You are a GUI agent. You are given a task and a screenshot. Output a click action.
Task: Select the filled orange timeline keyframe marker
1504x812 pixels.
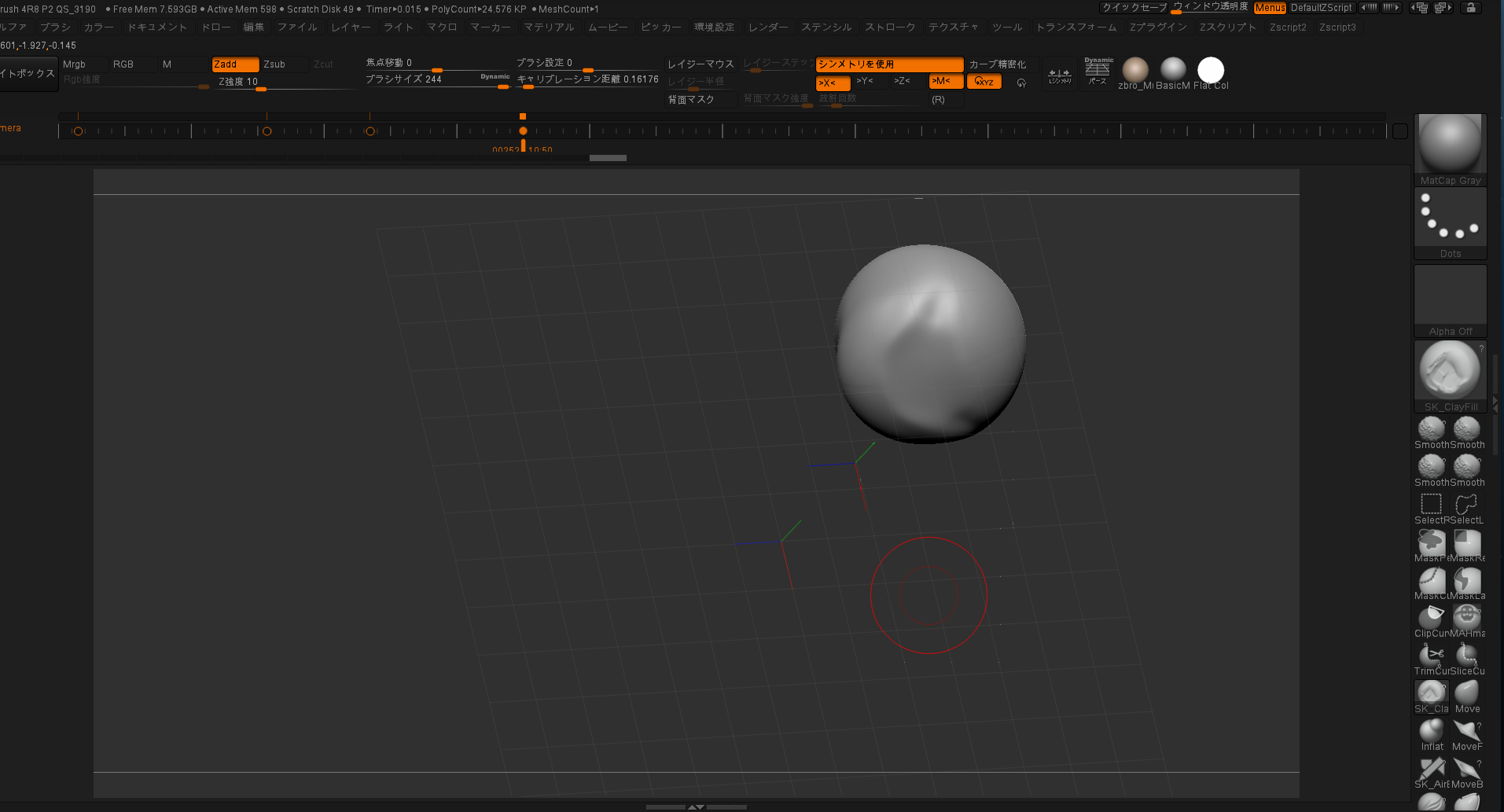[523, 131]
